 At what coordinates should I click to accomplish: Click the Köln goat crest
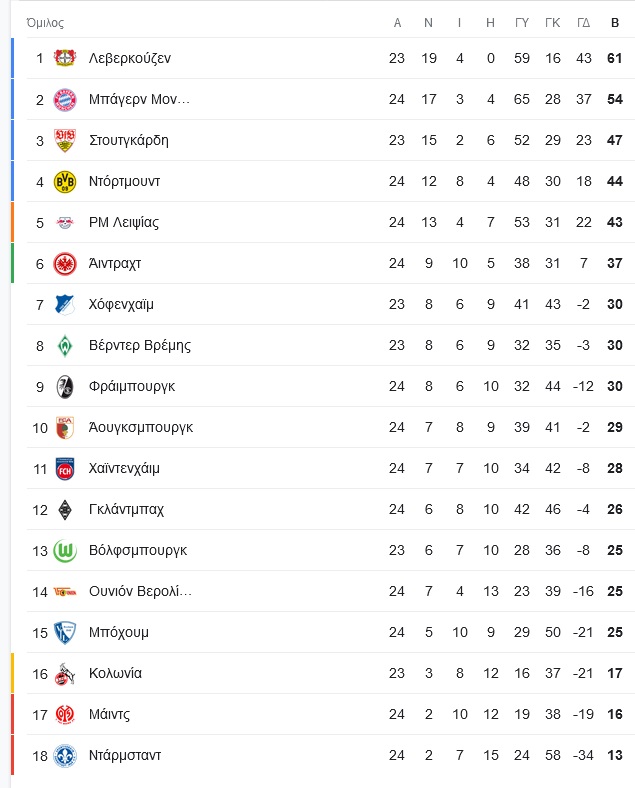pos(65,674)
